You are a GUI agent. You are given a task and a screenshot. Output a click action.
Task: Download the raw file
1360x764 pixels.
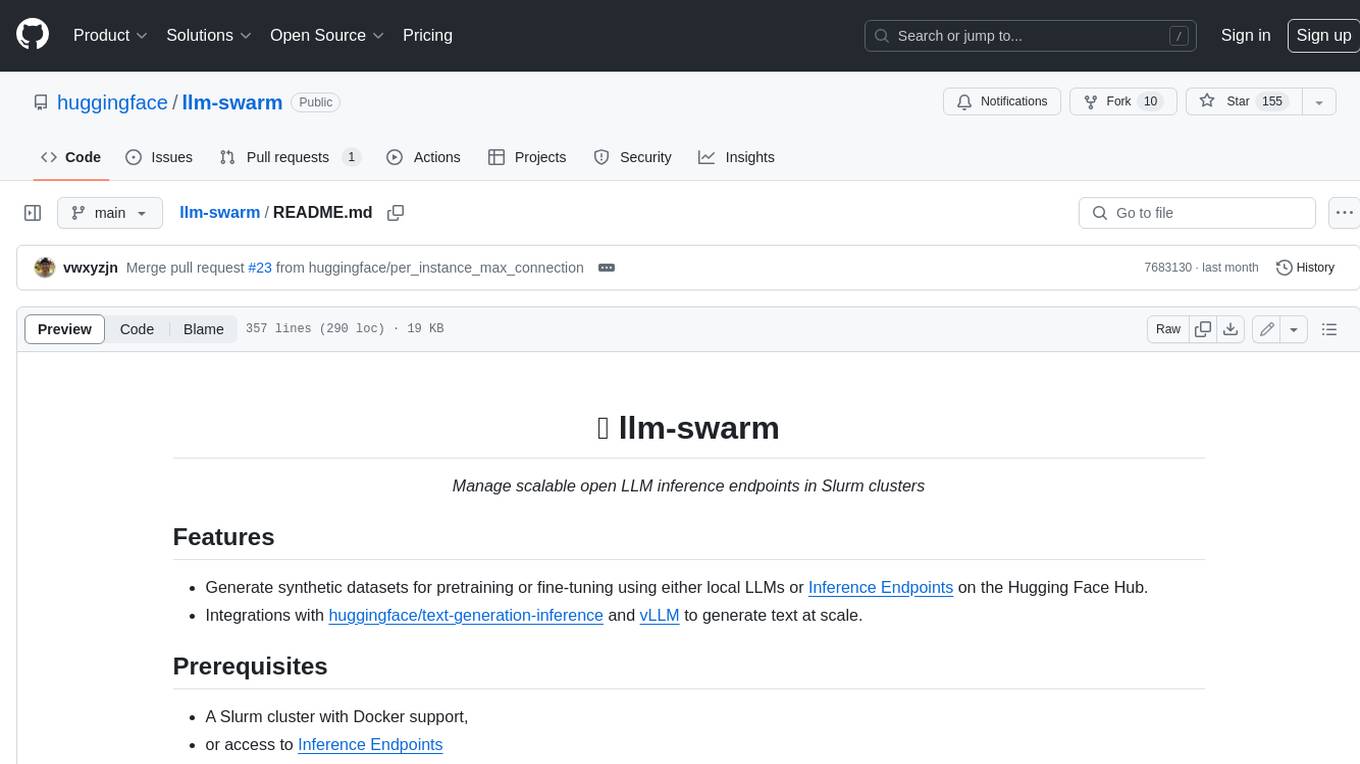(1231, 329)
